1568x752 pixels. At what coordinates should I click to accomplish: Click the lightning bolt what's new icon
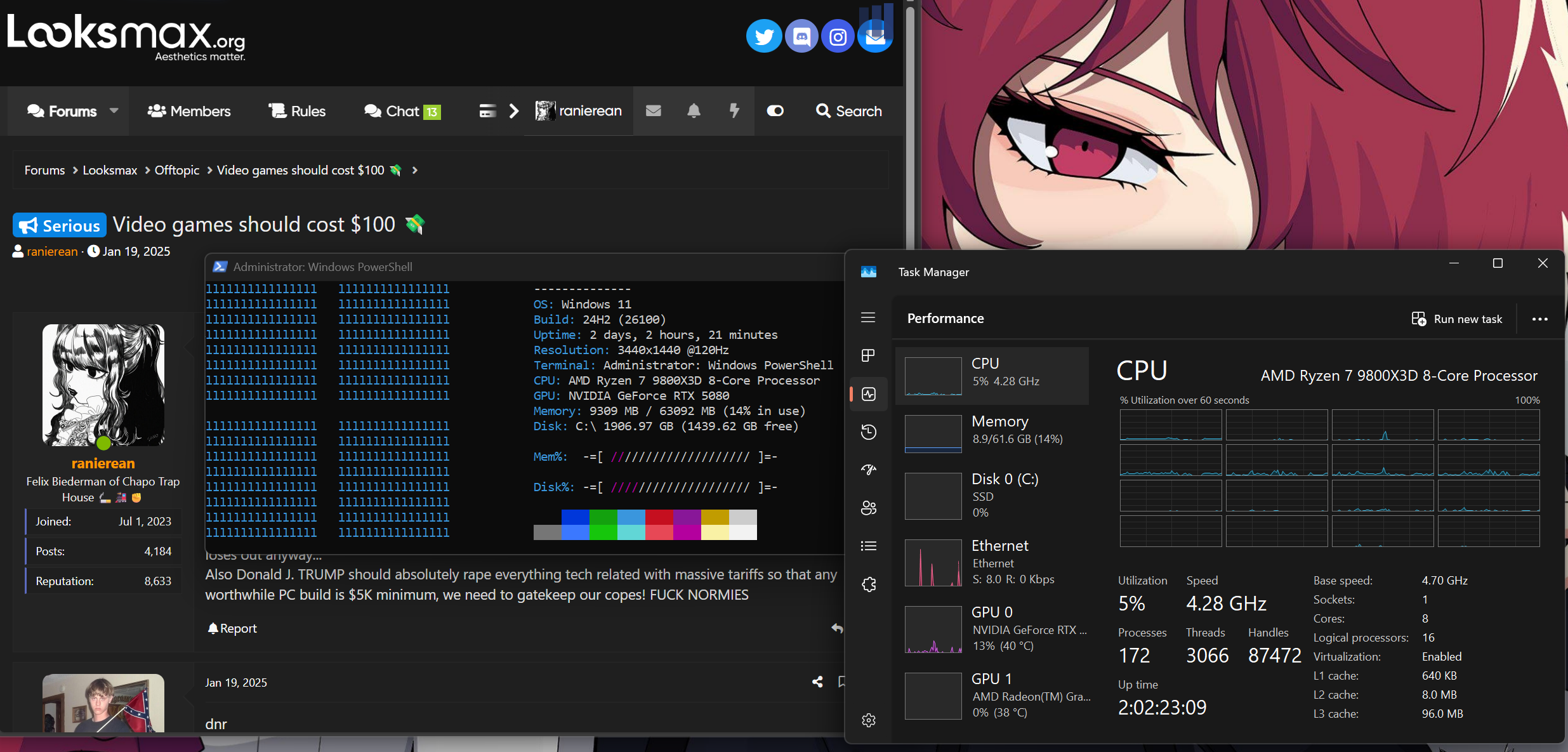point(734,111)
